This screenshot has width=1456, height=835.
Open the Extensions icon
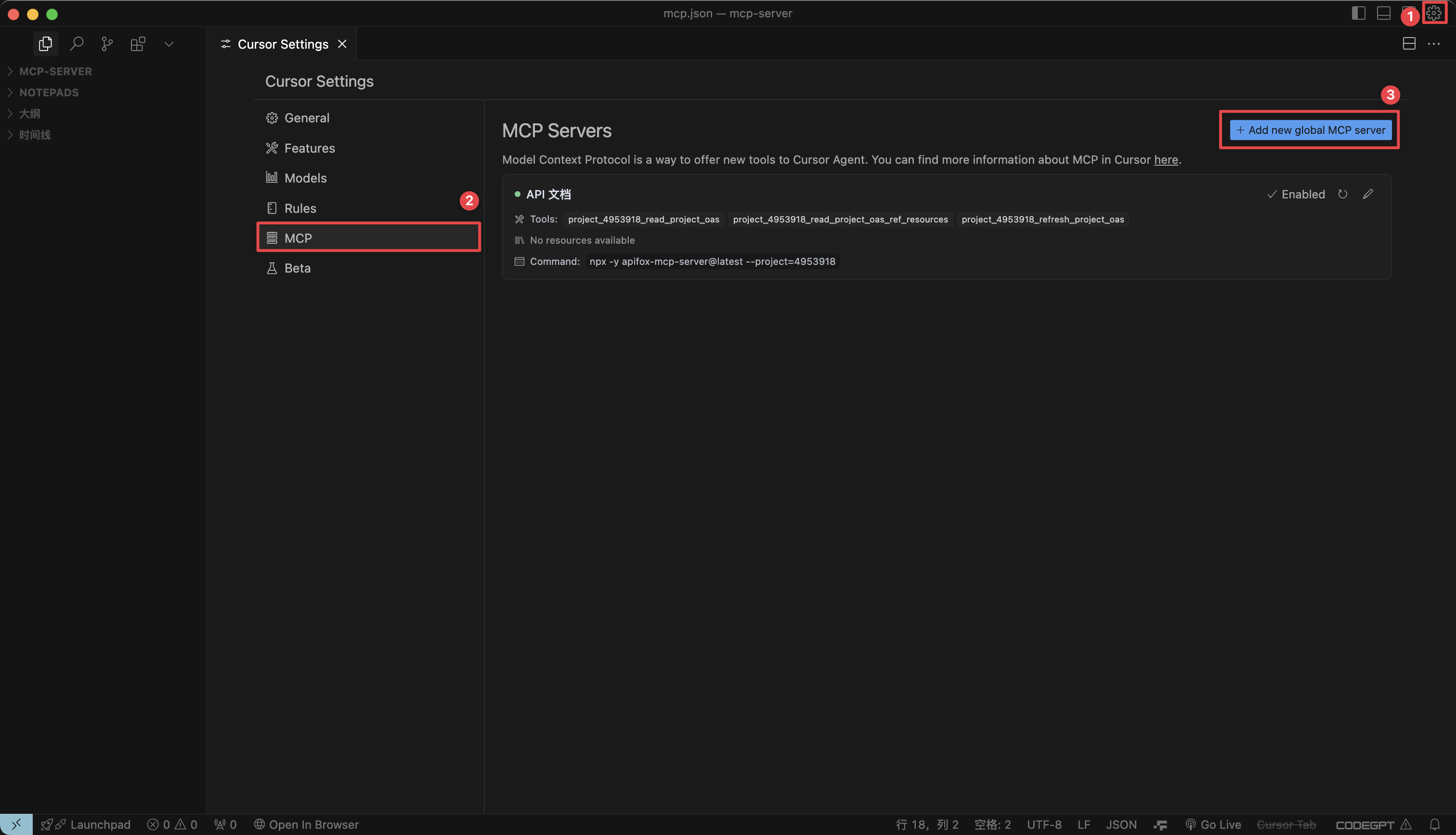tap(138, 44)
